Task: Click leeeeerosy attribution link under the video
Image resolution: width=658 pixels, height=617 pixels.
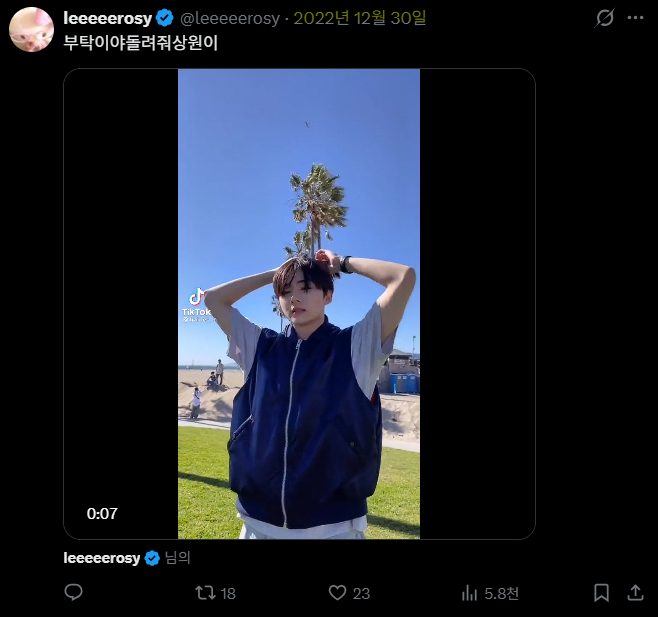Action: tap(101, 558)
